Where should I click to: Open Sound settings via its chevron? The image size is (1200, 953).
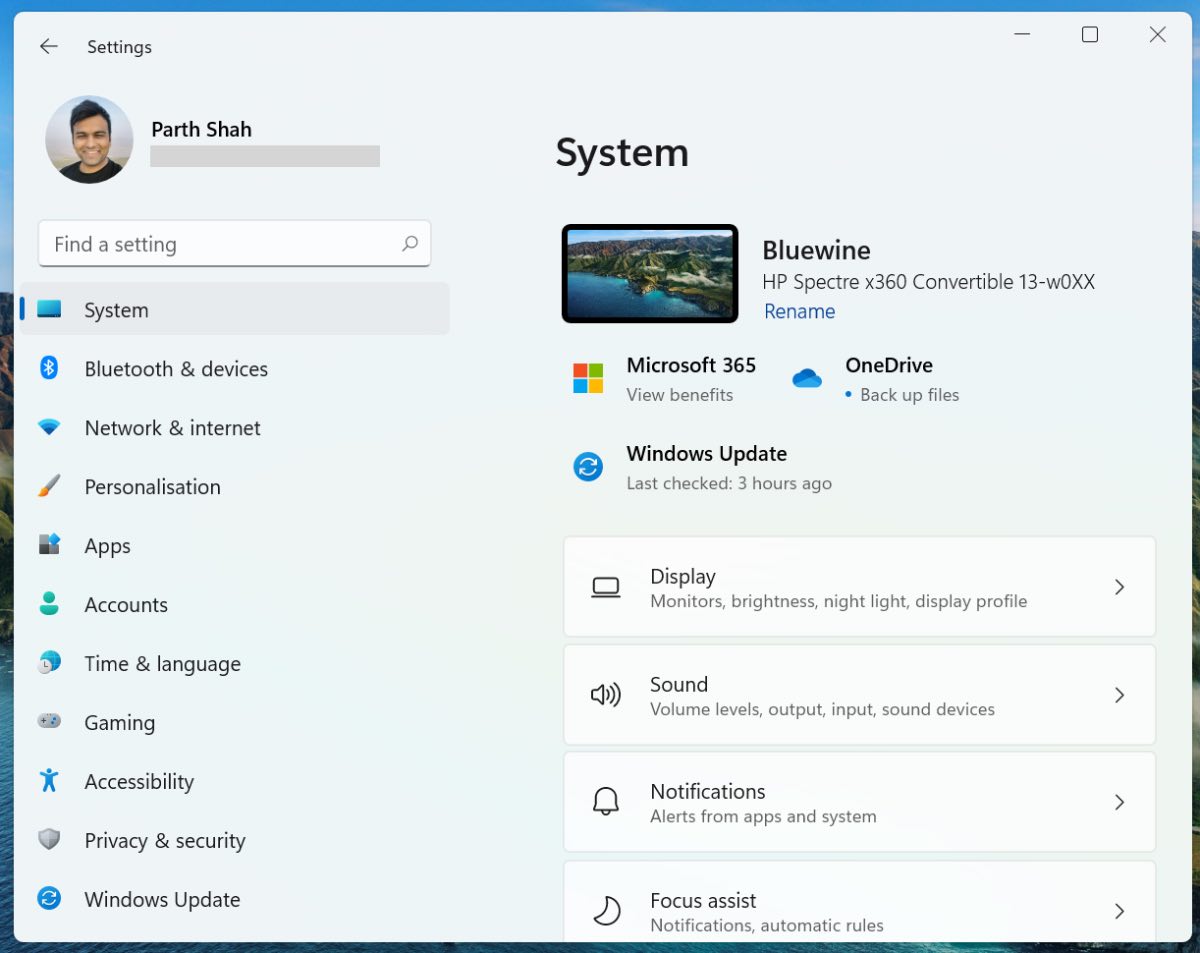(x=1119, y=695)
